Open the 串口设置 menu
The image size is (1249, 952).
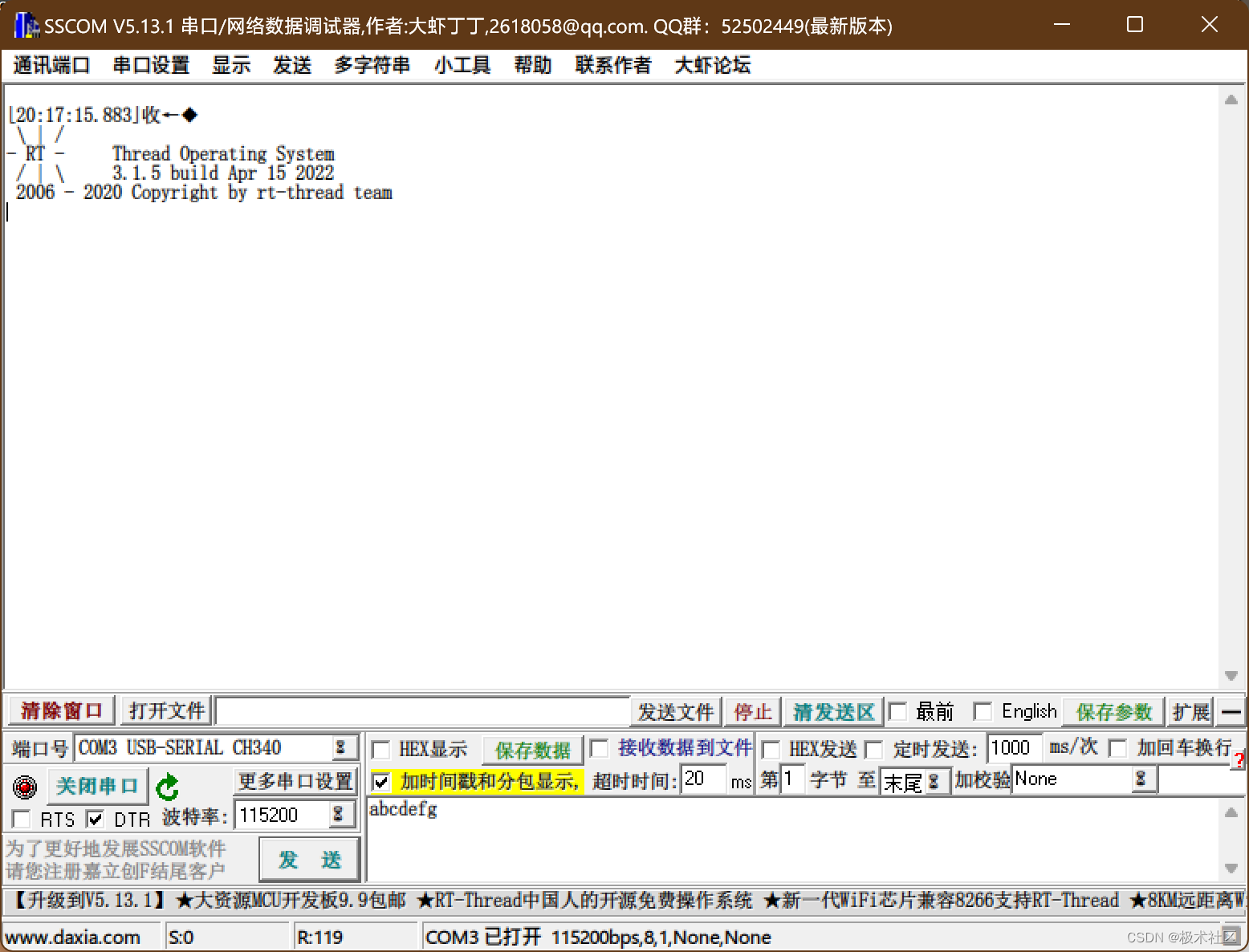coord(151,65)
